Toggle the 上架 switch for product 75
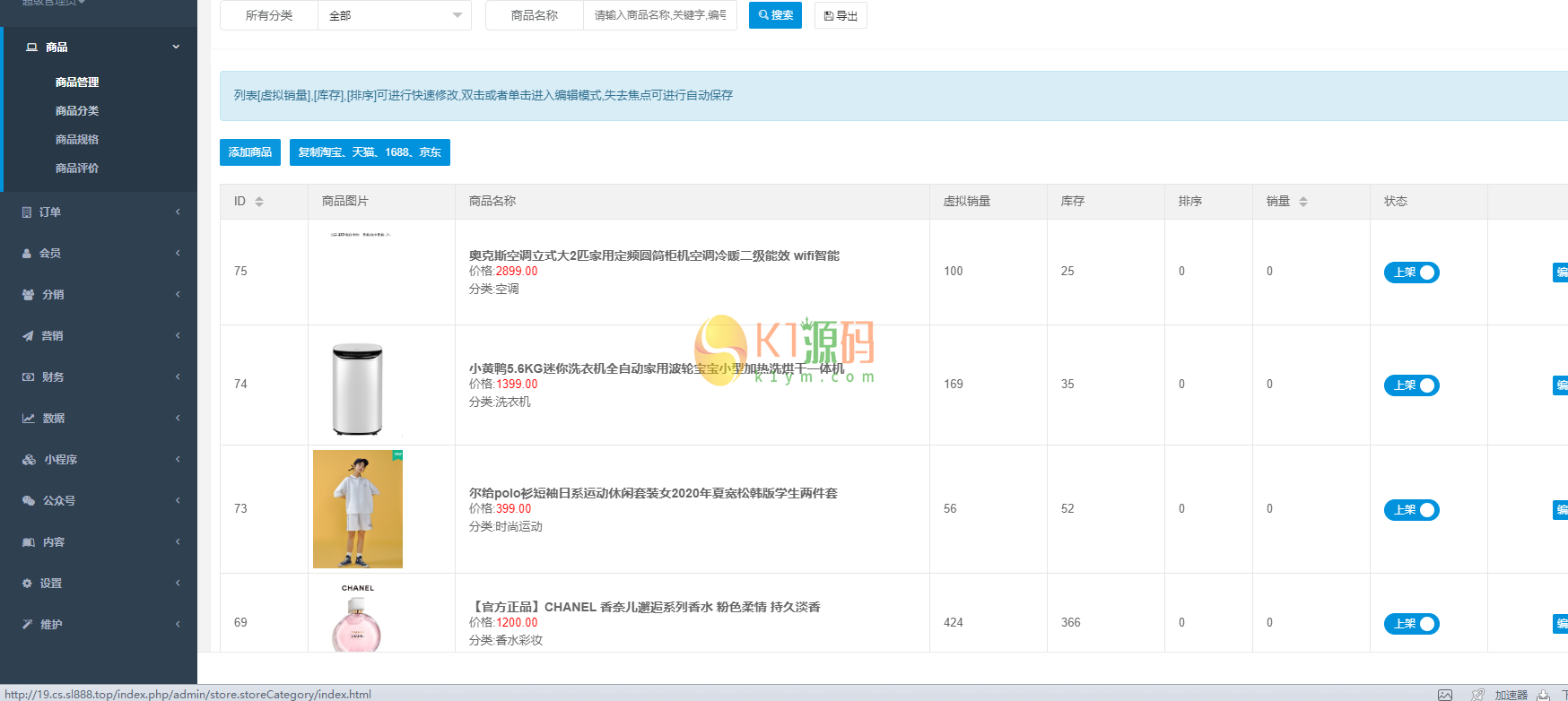The height and width of the screenshot is (701, 1568). [1412, 273]
